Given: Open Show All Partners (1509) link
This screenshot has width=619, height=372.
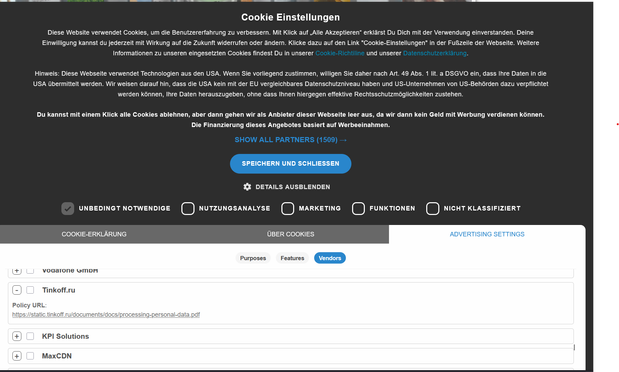Looking at the screenshot, I should [x=291, y=140].
